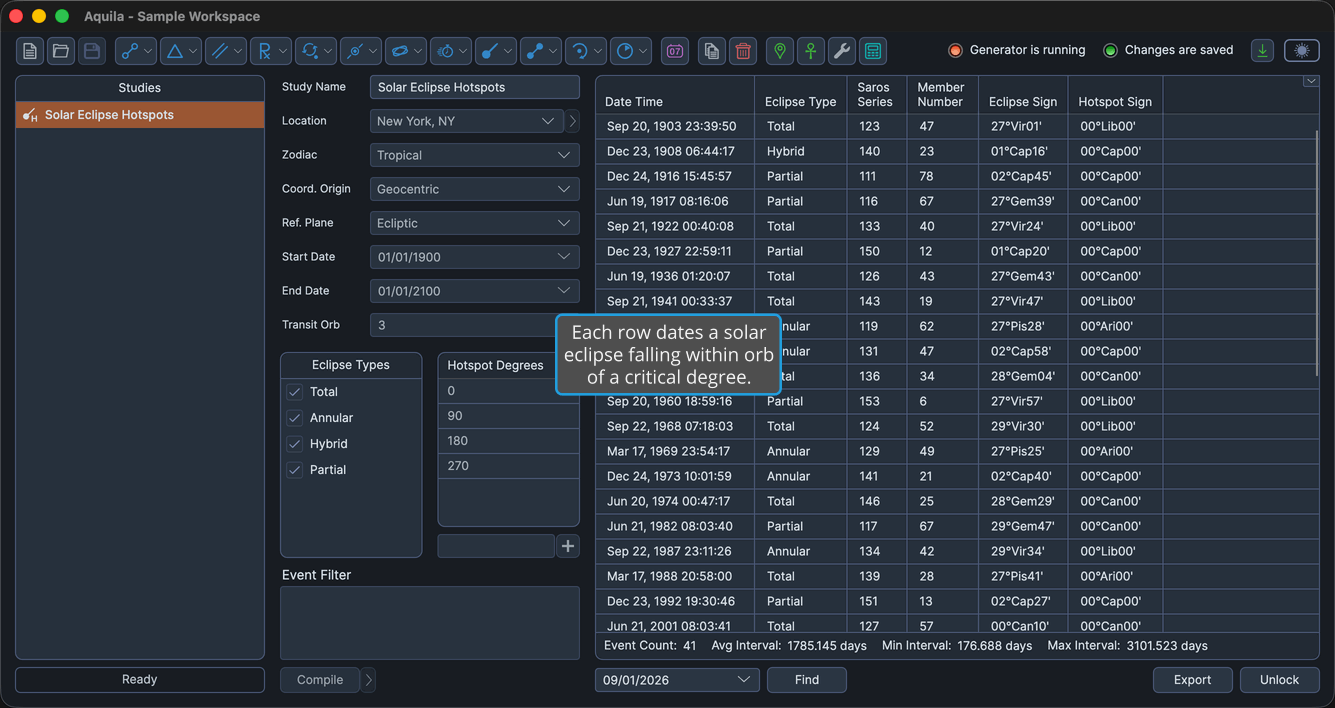Open the 09/01/2026 date dropdown beside Find

677,680
